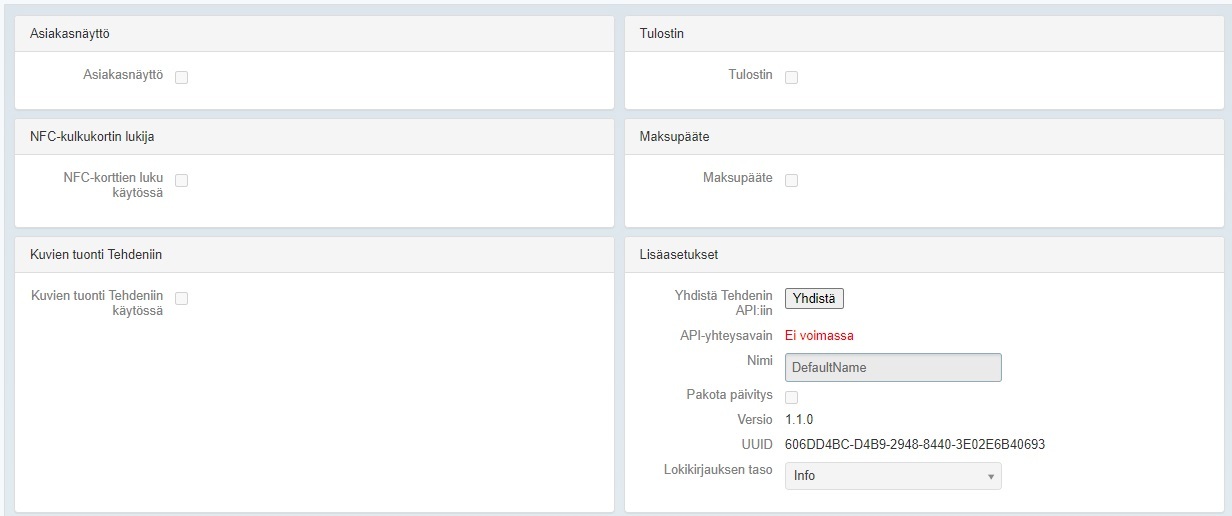
Task: Click the Yhdistä Tehdenin API:iin label
Action: [723, 303]
